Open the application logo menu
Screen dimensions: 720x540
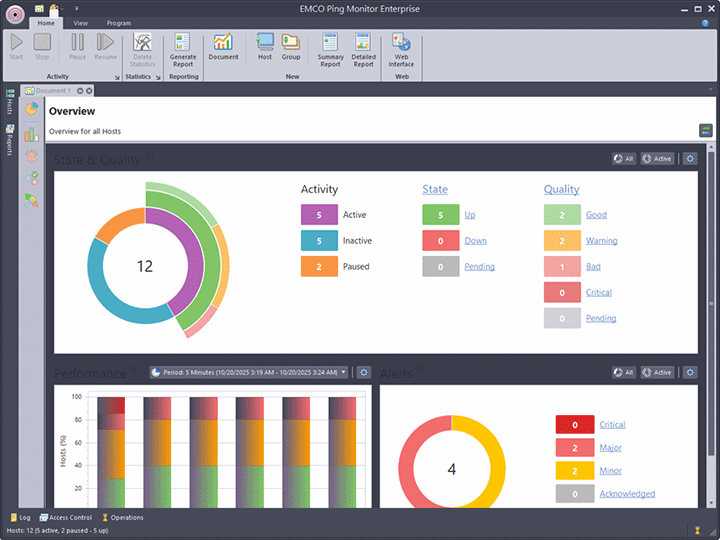point(15,14)
